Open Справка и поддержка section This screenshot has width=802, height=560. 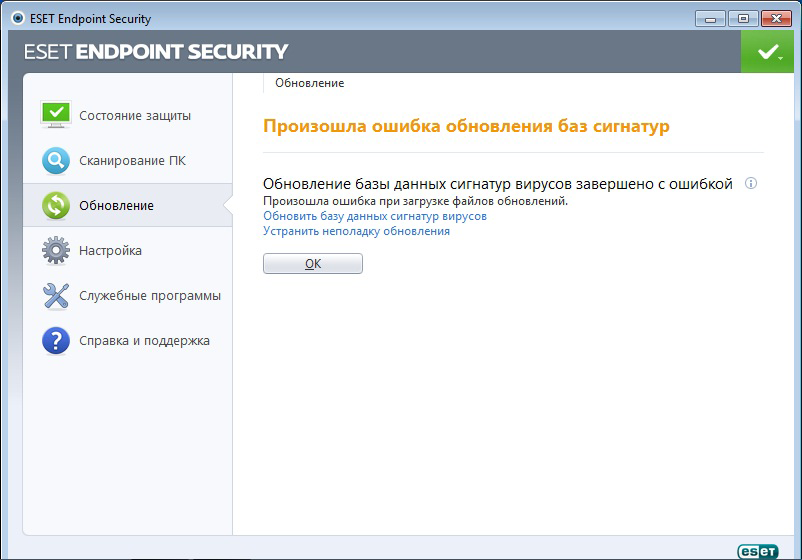point(144,340)
